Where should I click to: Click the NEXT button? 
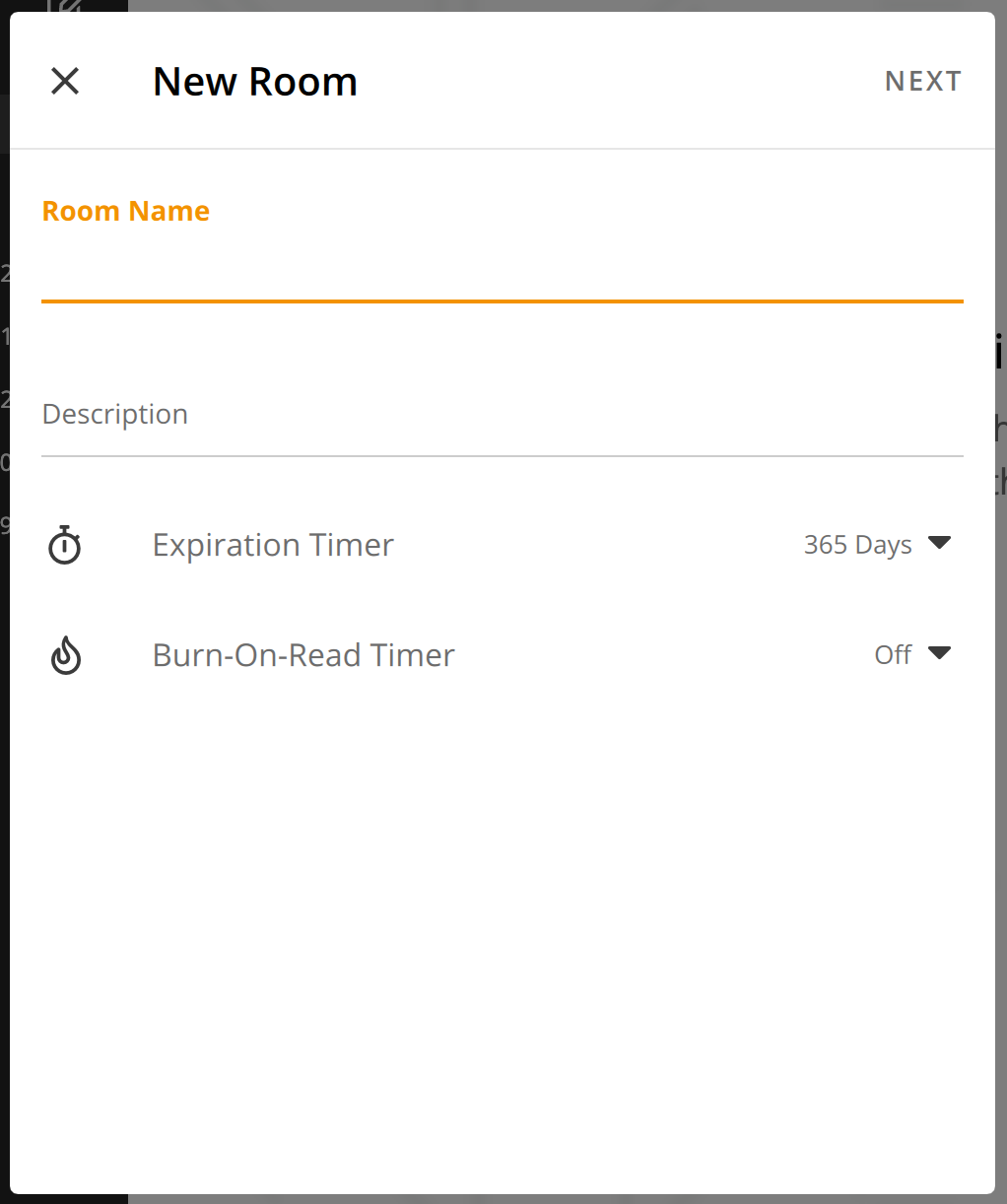tap(923, 81)
